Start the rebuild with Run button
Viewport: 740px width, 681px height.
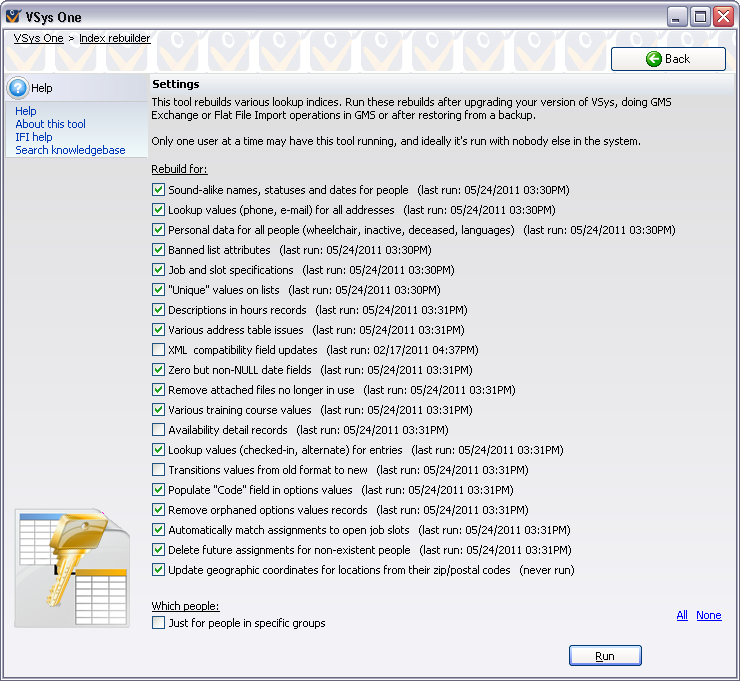coord(605,656)
